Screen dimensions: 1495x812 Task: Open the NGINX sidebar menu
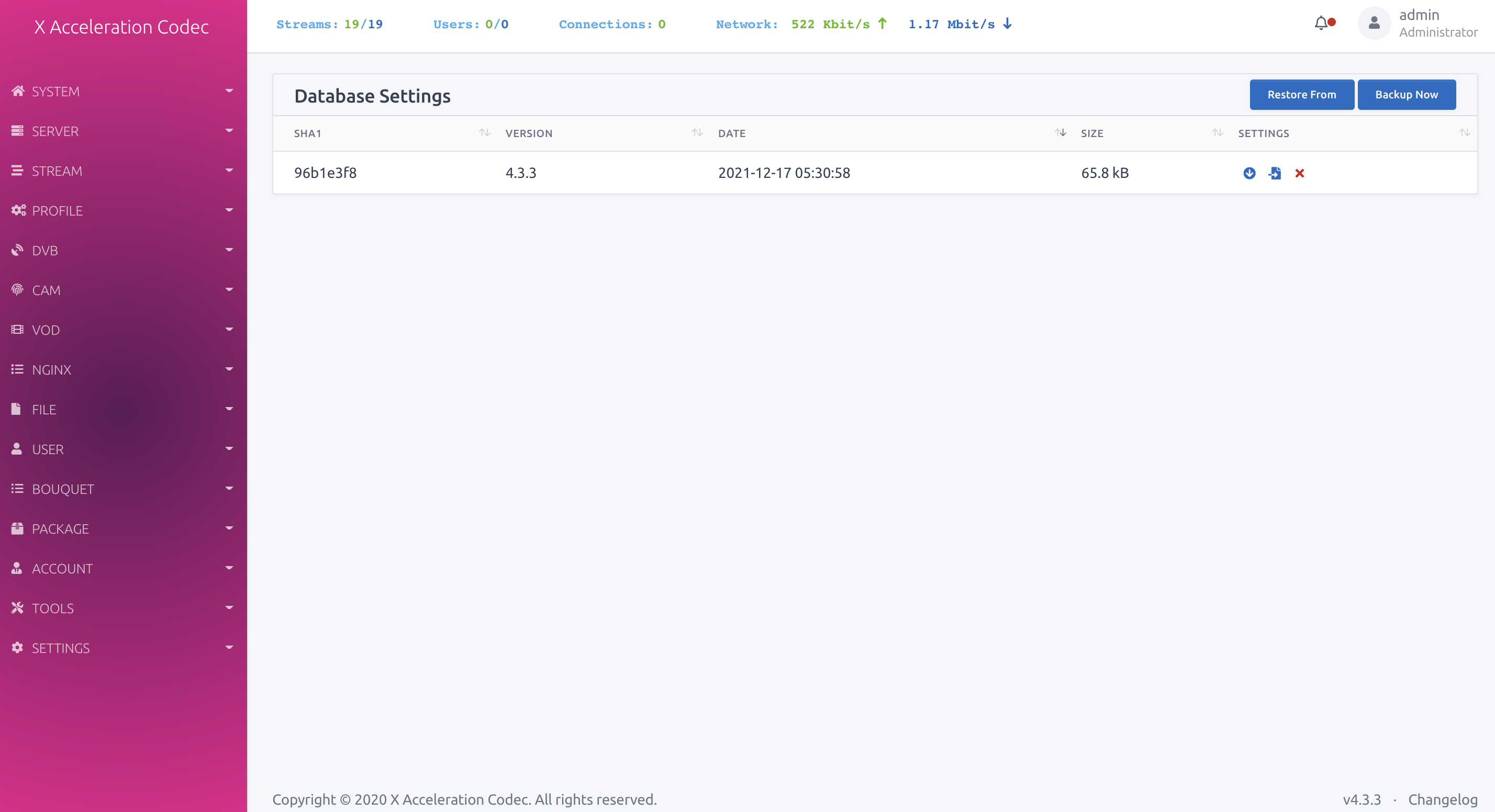(x=52, y=369)
